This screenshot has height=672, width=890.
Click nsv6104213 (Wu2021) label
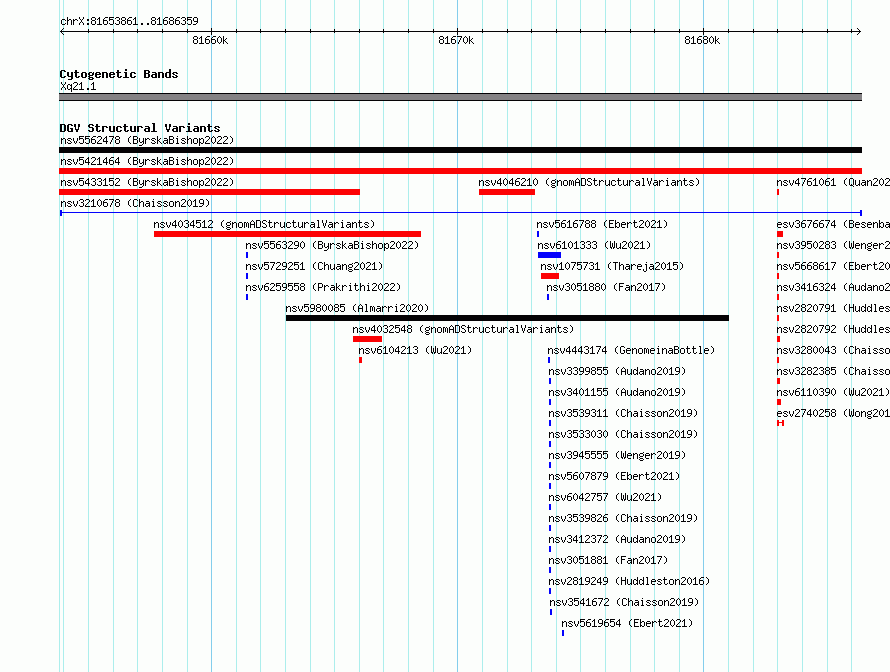coord(415,350)
